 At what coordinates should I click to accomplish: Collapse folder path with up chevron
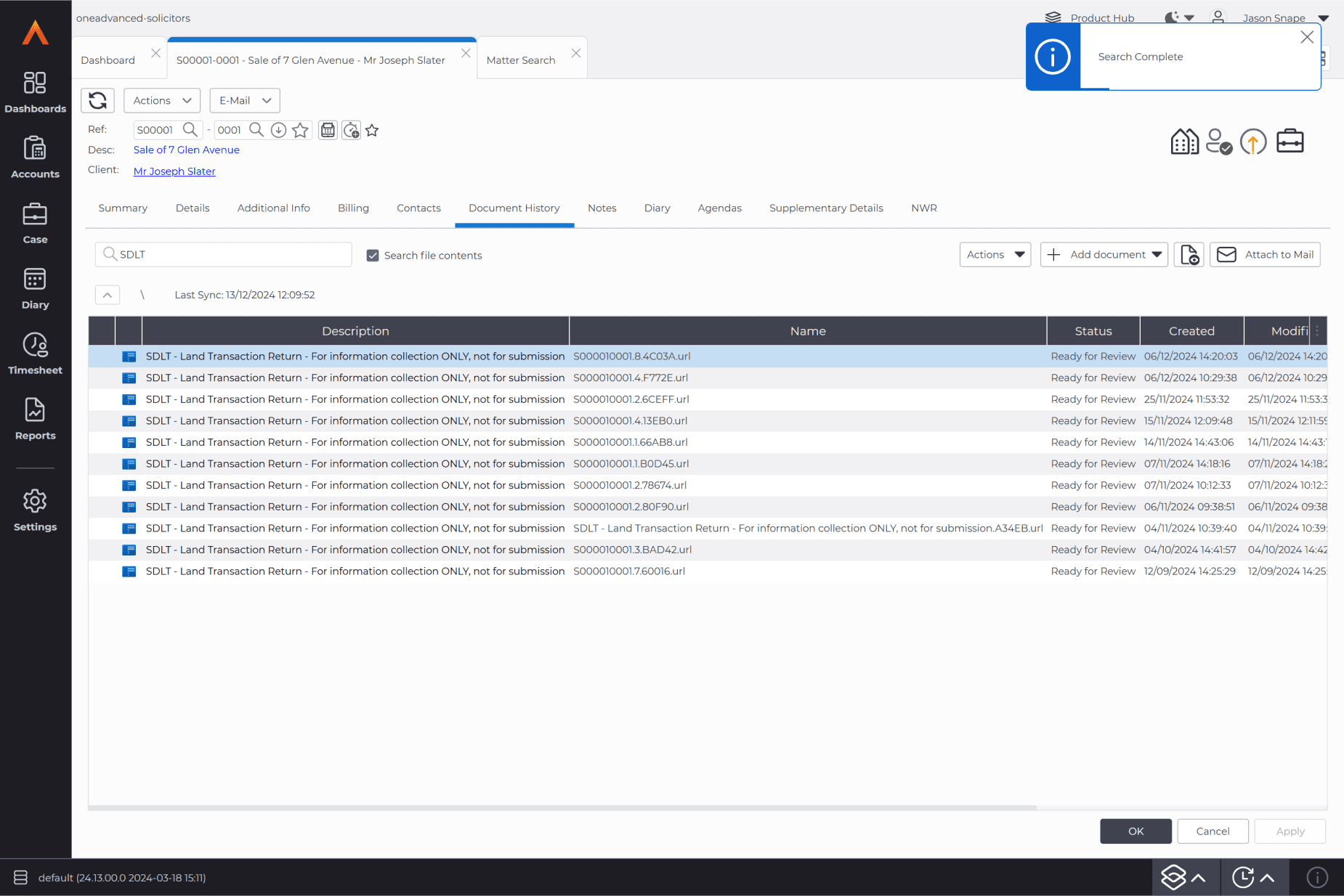[108, 295]
